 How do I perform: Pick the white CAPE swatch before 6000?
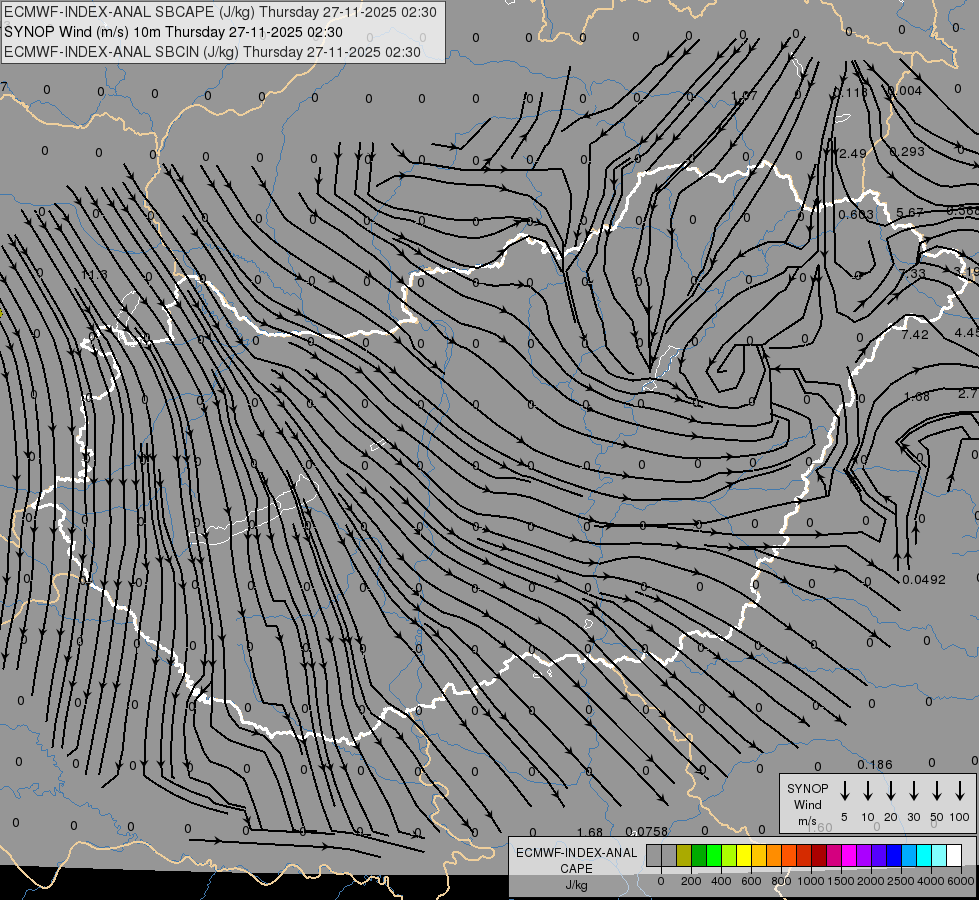[x=954, y=855]
